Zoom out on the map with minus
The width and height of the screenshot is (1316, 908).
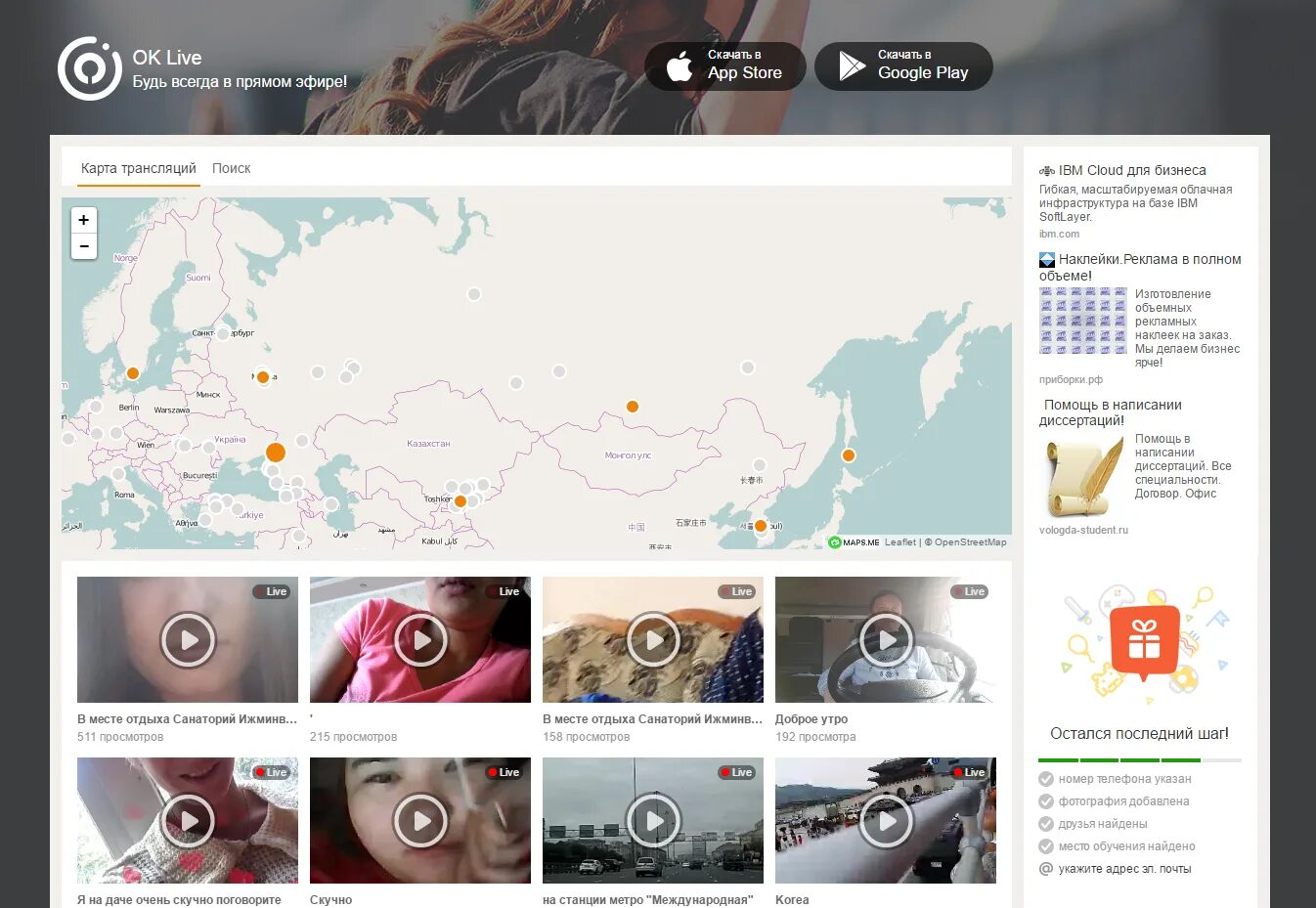pos(84,246)
